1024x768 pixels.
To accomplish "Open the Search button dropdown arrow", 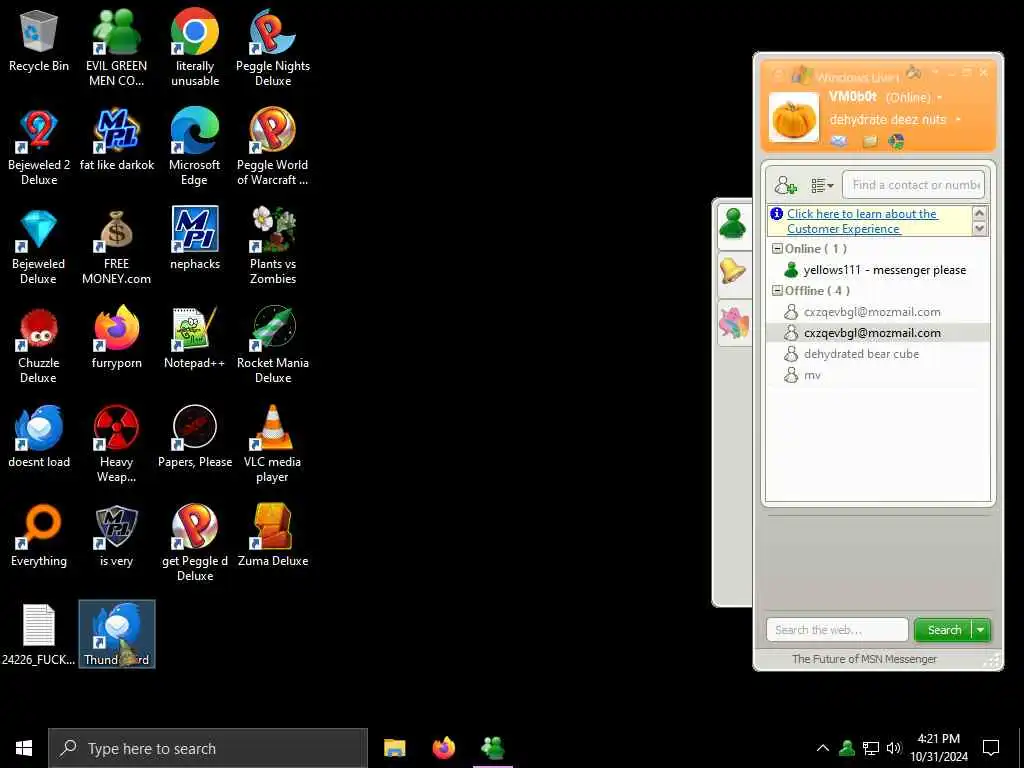I will (981, 630).
